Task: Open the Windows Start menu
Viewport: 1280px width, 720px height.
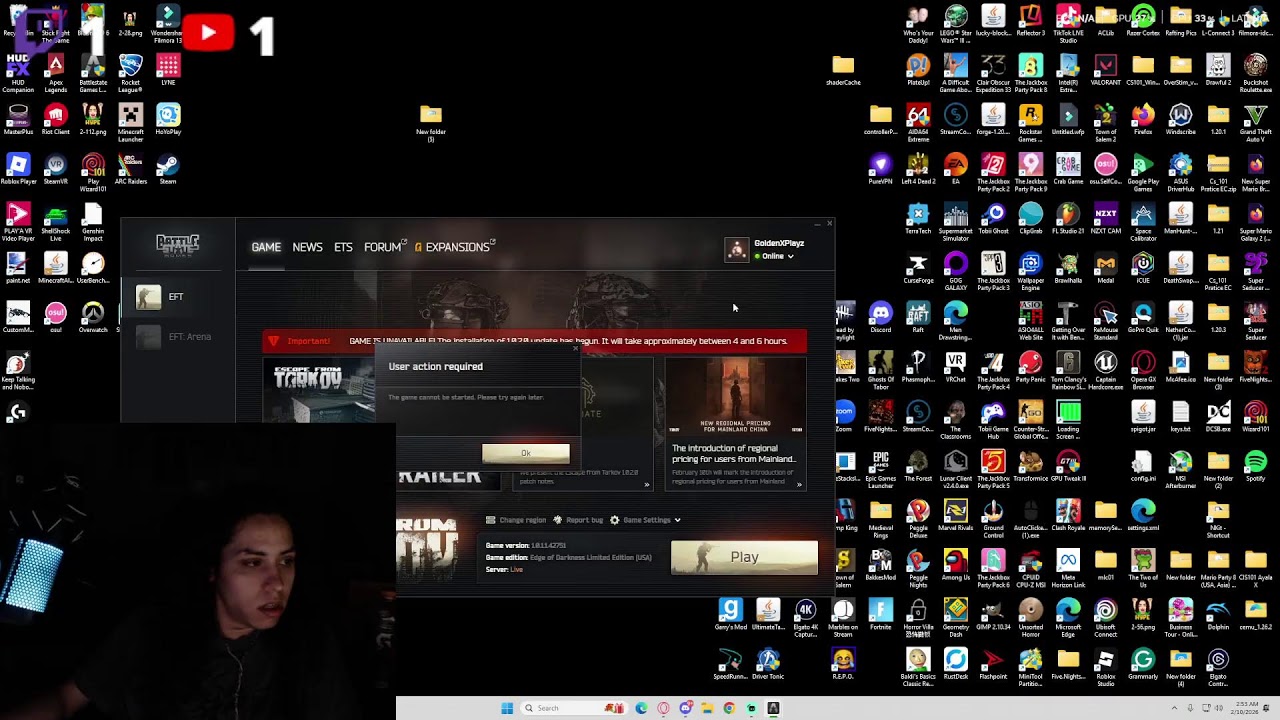Action: [507, 708]
